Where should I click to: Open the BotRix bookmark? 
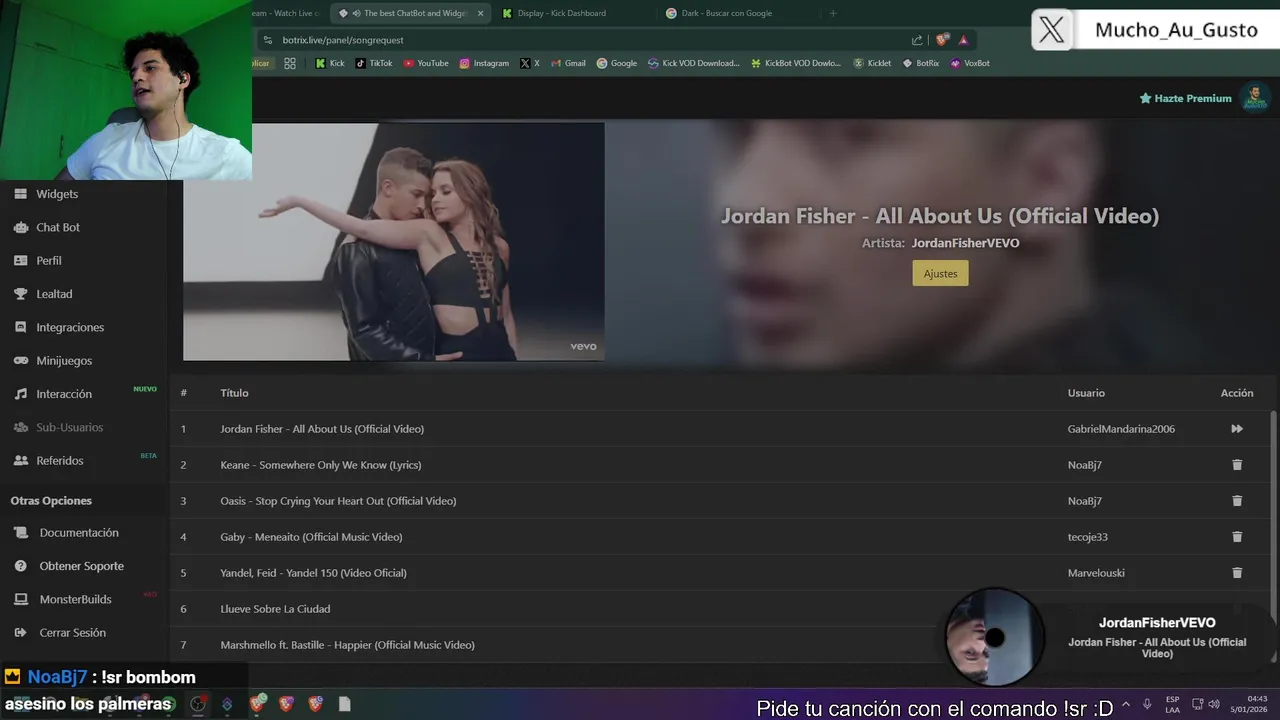[921, 63]
